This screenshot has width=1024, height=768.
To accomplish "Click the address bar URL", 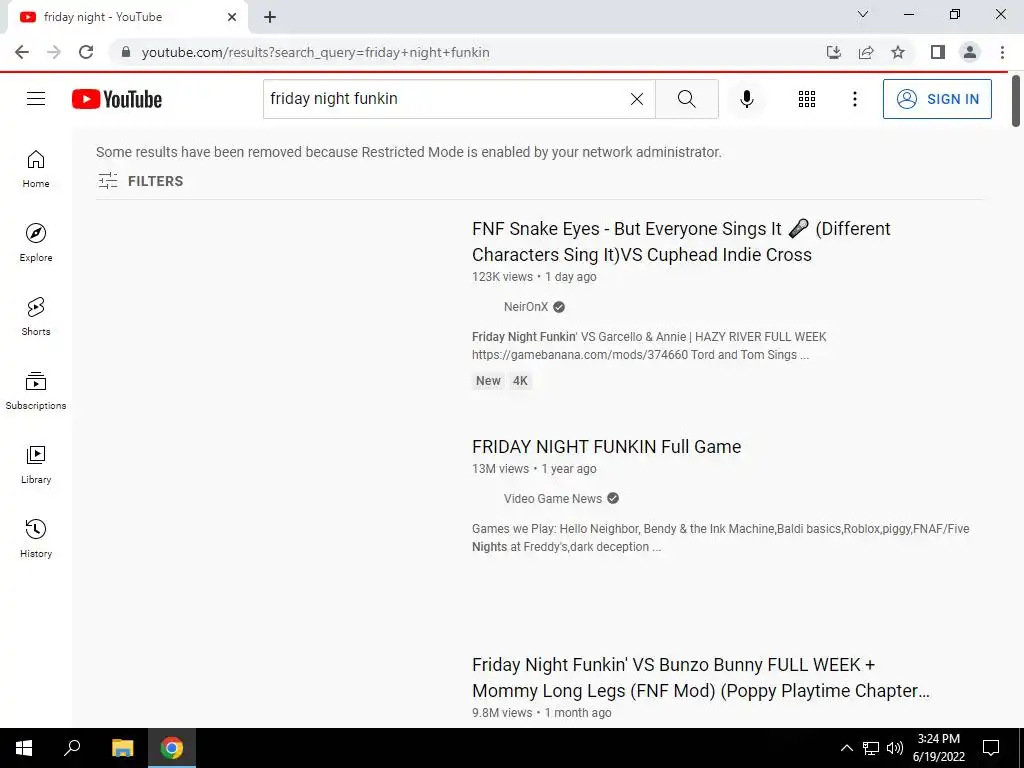I will (315, 52).
